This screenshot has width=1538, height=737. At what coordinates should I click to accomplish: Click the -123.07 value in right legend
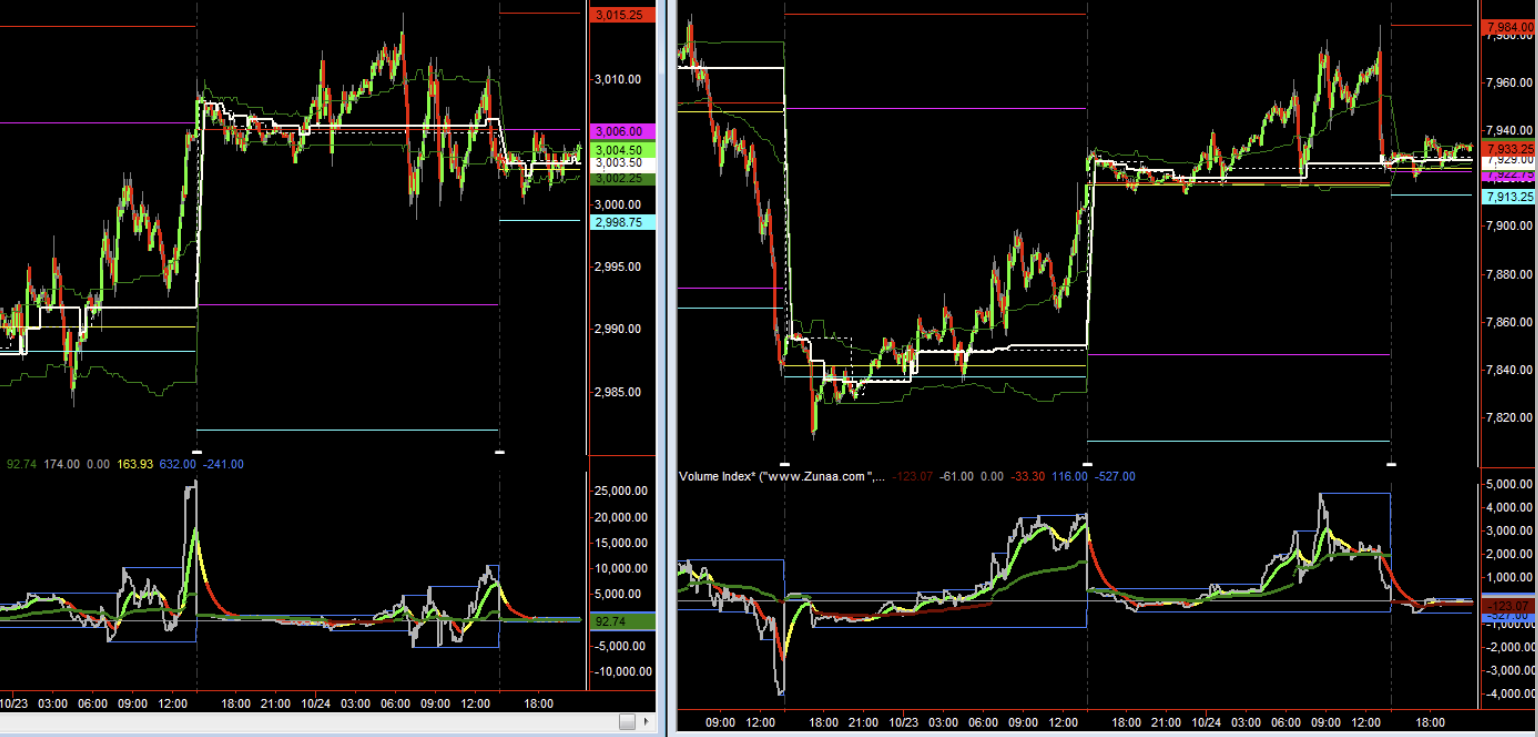(912, 477)
